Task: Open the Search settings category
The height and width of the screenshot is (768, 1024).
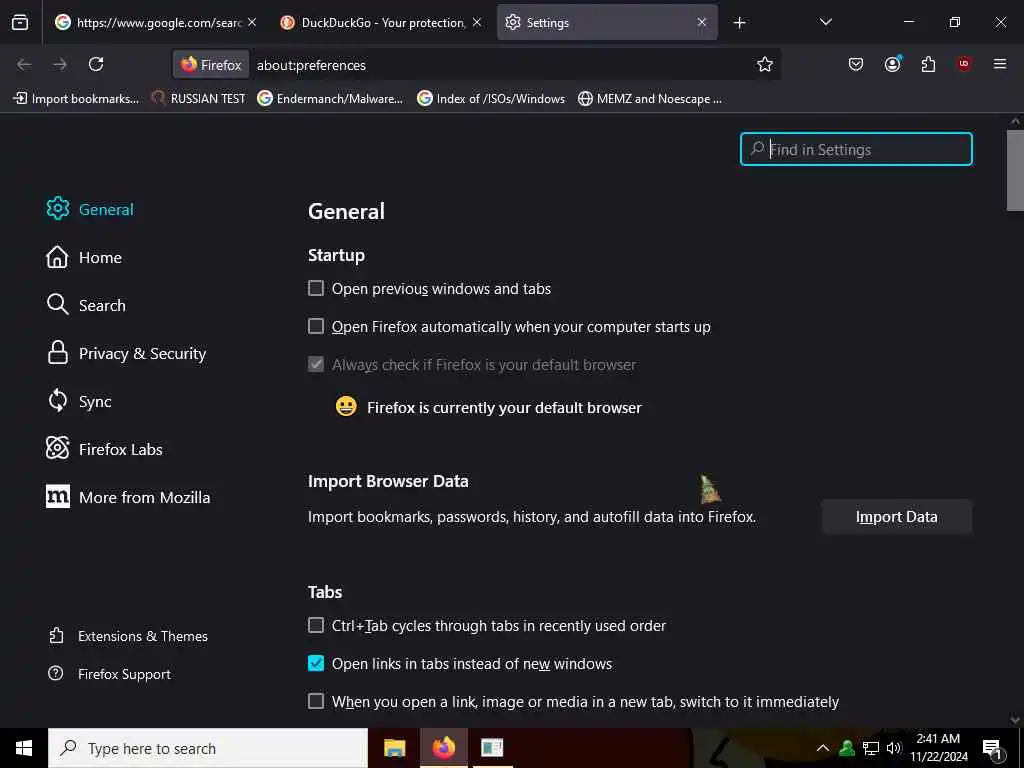Action: tap(86, 305)
